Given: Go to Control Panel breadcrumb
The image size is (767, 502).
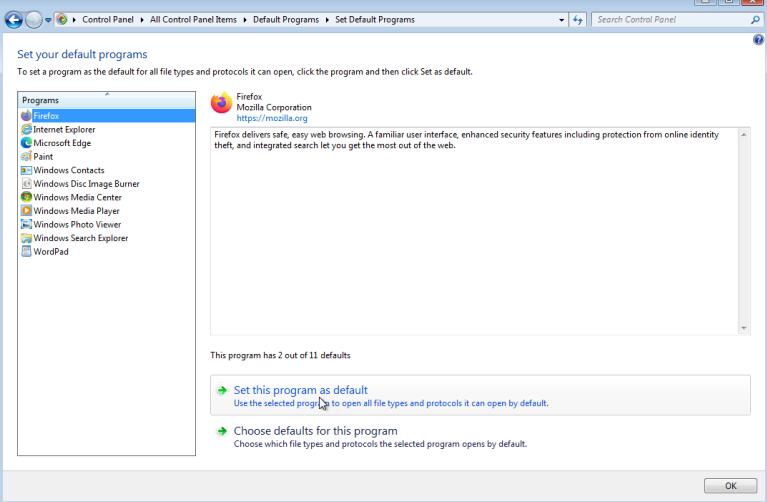Looking at the screenshot, I should tap(108, 20).
